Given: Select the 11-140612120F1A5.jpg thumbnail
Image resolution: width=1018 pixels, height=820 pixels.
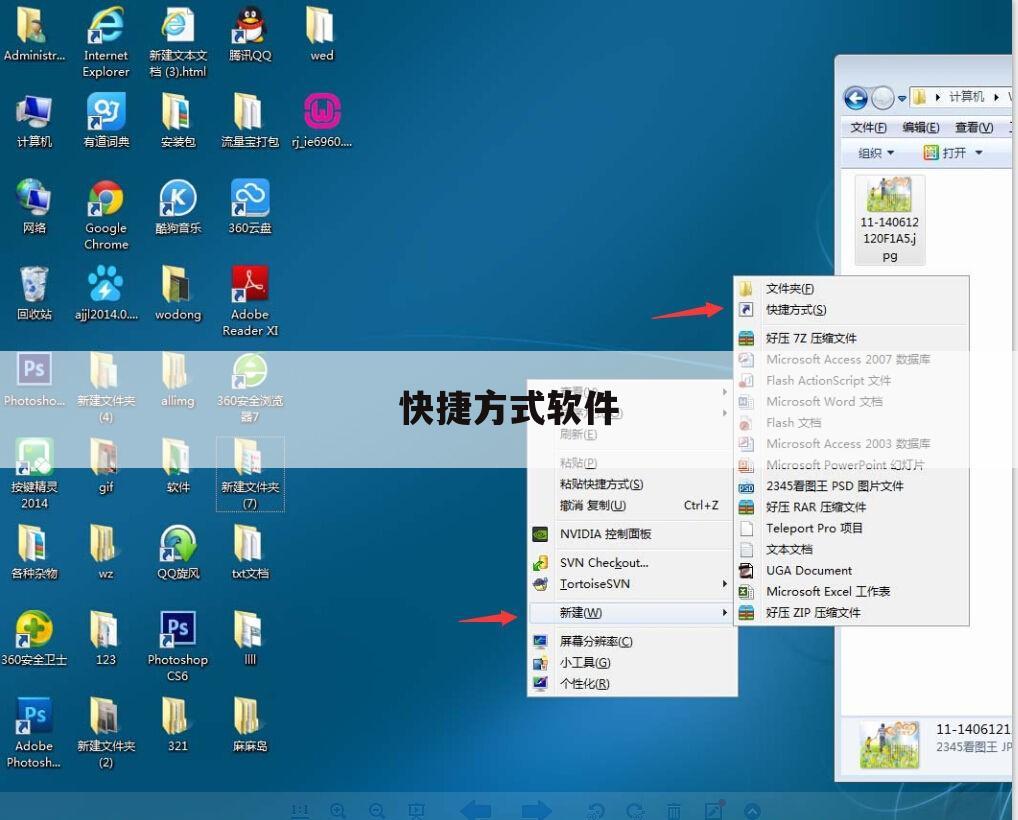Looking at the screenshot, I should pyautogui.click(x=889, y=219).
